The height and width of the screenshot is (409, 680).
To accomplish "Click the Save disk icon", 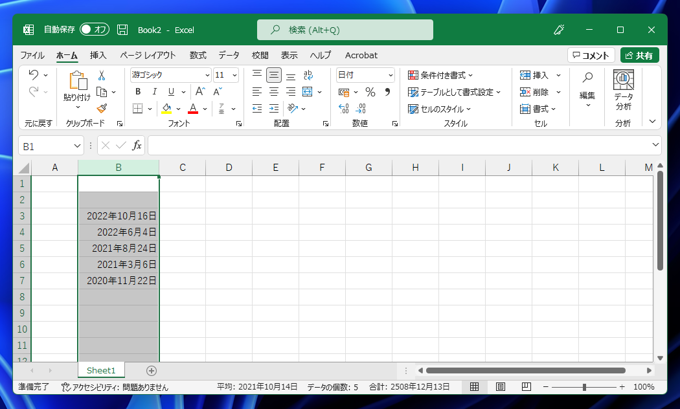I will [122, 30].
